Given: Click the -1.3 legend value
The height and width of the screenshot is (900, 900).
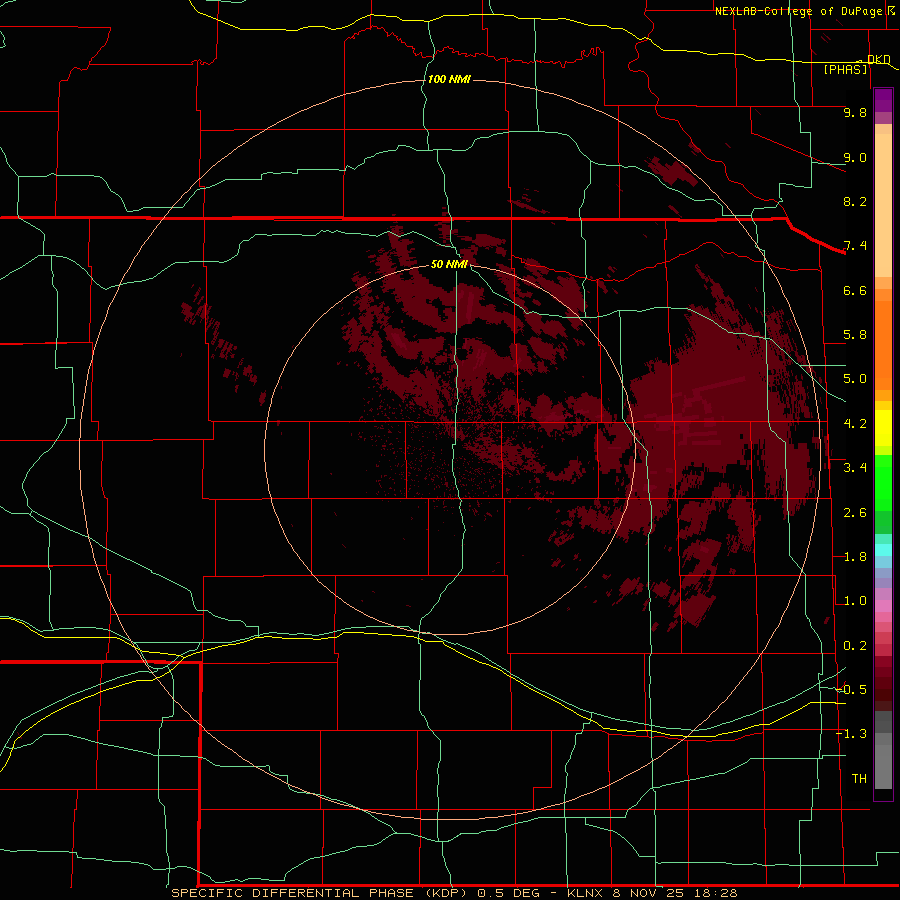Looking at the screenshot, I should coord(852,734).
